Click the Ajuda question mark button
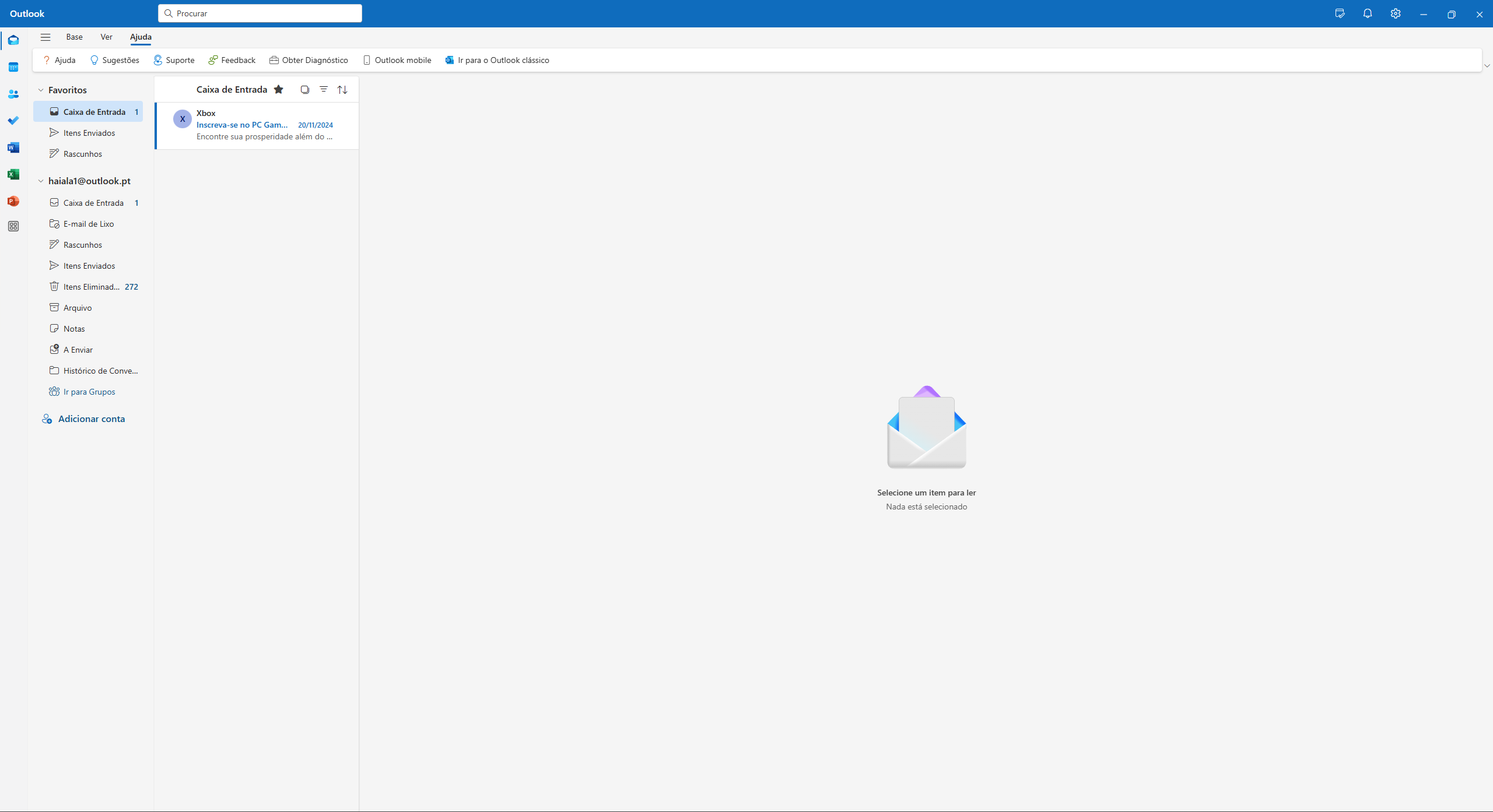 click(59, 60)
